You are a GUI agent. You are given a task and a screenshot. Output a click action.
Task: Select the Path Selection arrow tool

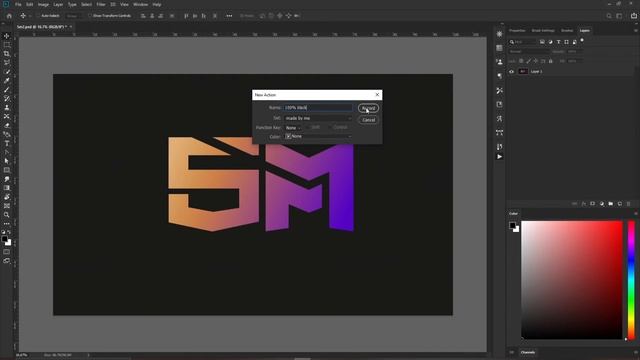point(7,161)
